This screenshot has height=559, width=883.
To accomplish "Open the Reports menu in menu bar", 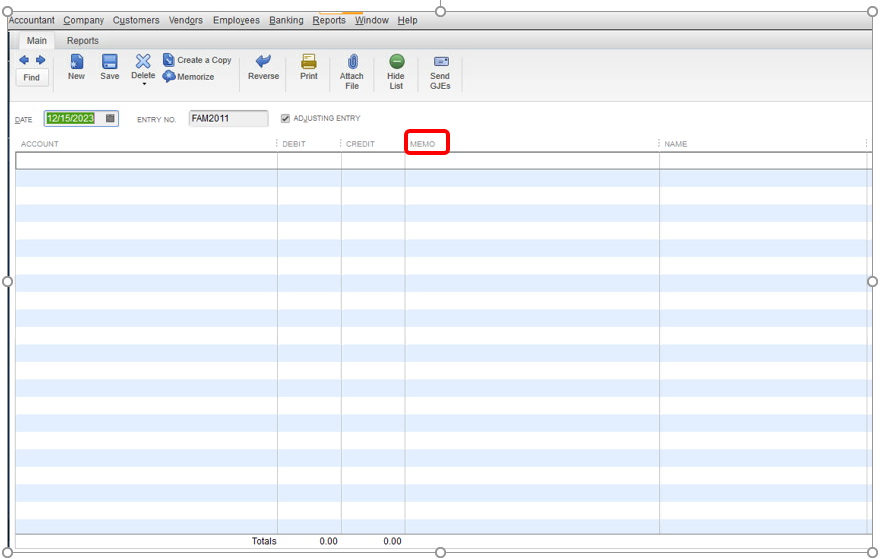I will point(329,20).
